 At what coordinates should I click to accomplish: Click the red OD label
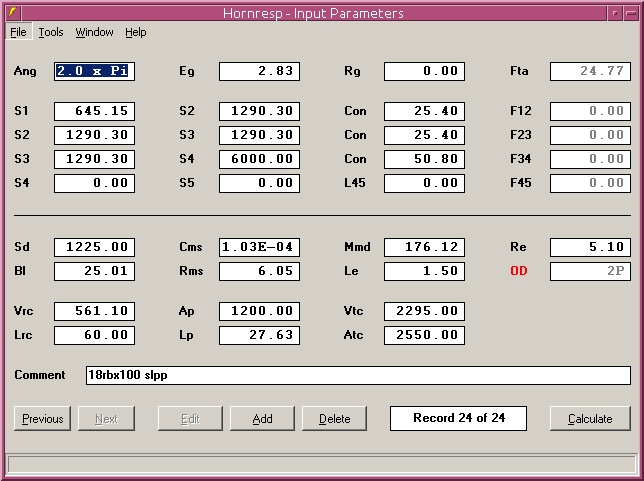[519, 271]
